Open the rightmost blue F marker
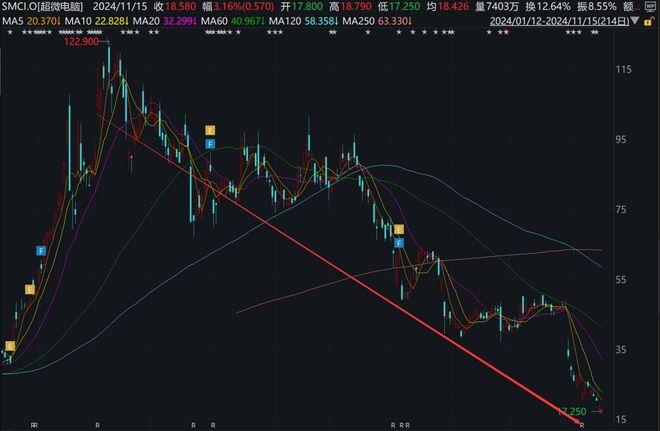 [399, 243]
